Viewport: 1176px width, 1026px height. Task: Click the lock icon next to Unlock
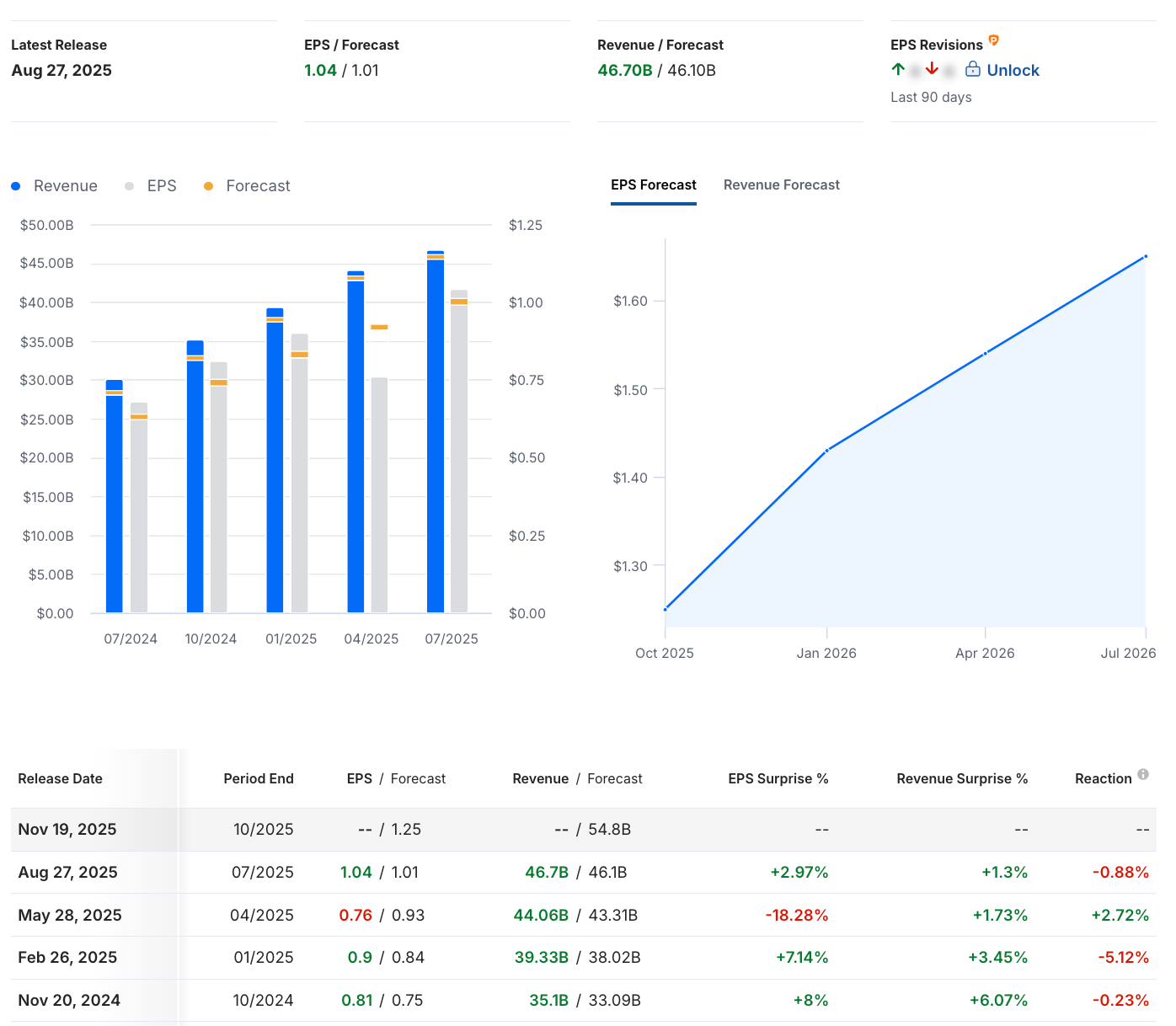[x=973, y=69]
